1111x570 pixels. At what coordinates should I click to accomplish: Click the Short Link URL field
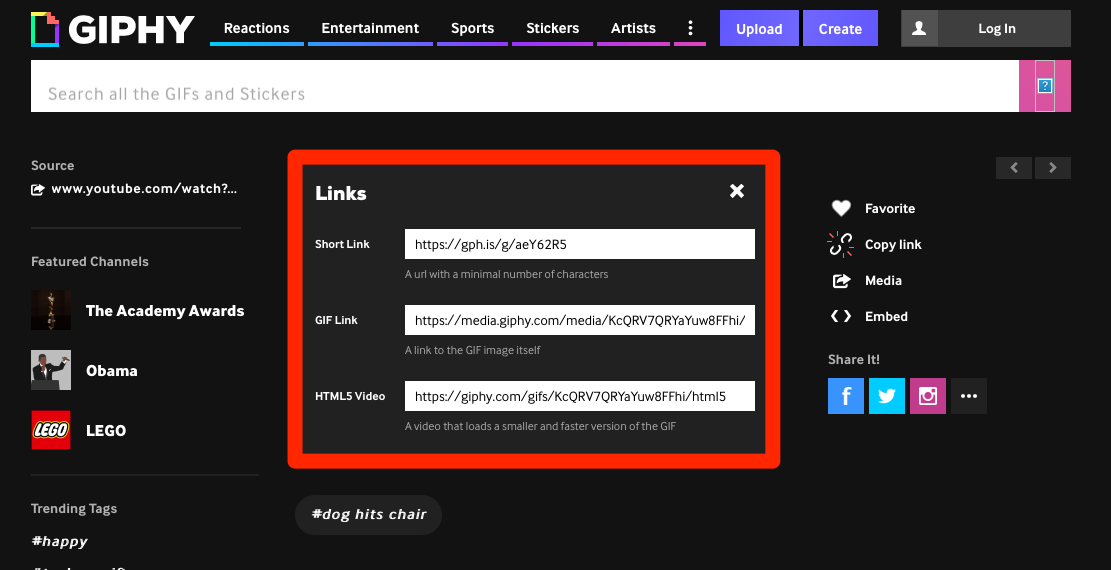[x=580, y=244]
